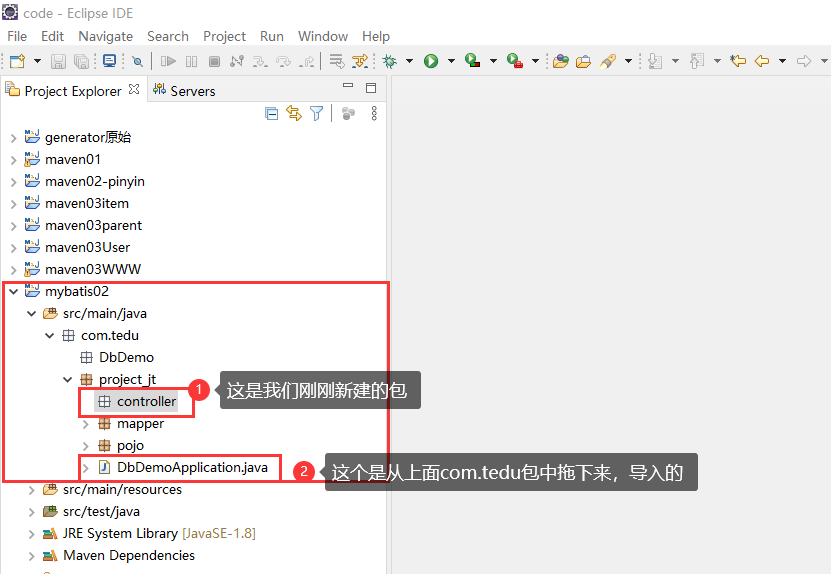This screenshot has width=831, height=574.
Task: Open the Debug dropdown arrow
Action: pyautogui.click(x=409, y=61)
